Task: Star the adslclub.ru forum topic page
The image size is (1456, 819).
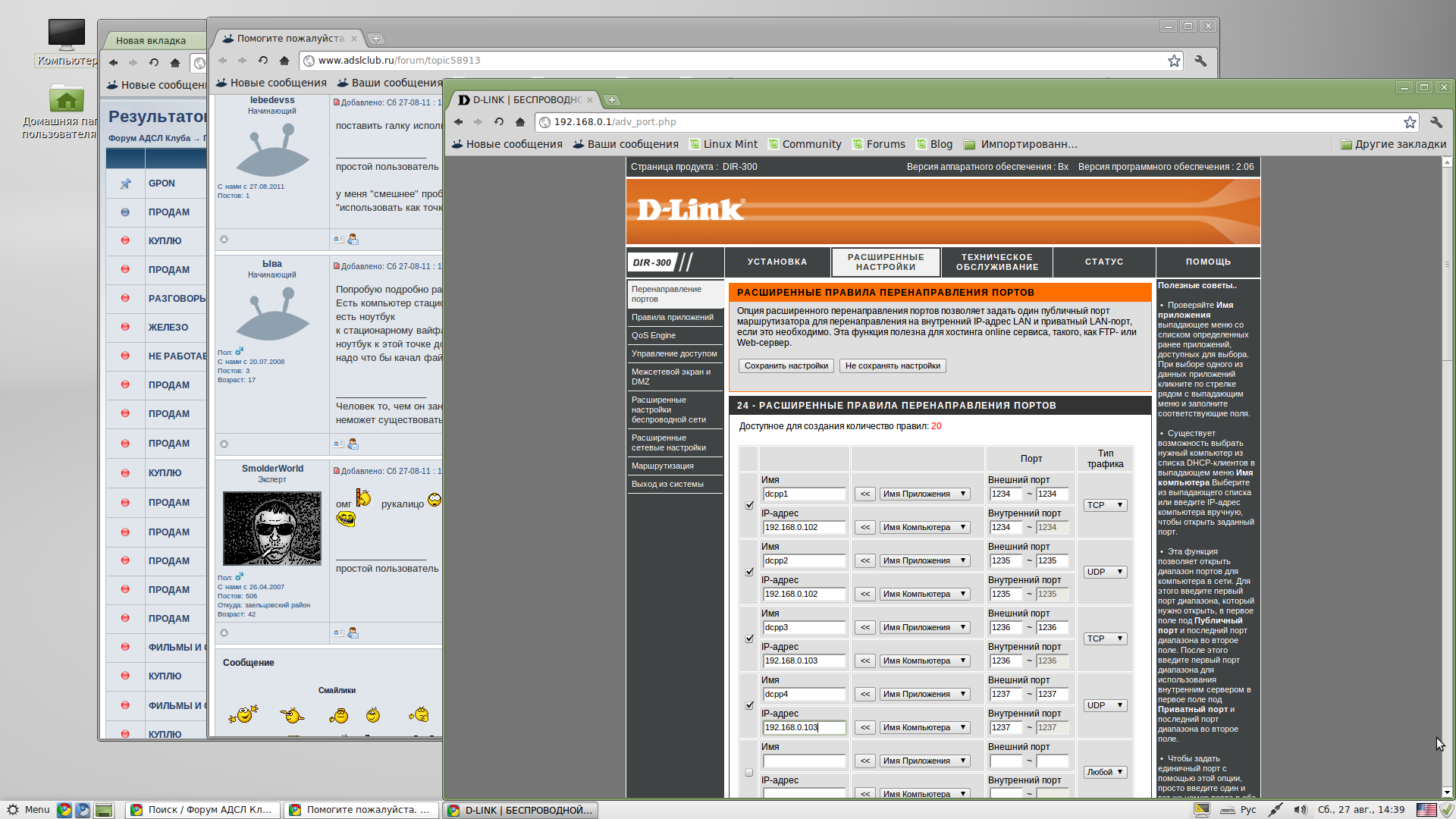Action: click(x=1174, y=61)
